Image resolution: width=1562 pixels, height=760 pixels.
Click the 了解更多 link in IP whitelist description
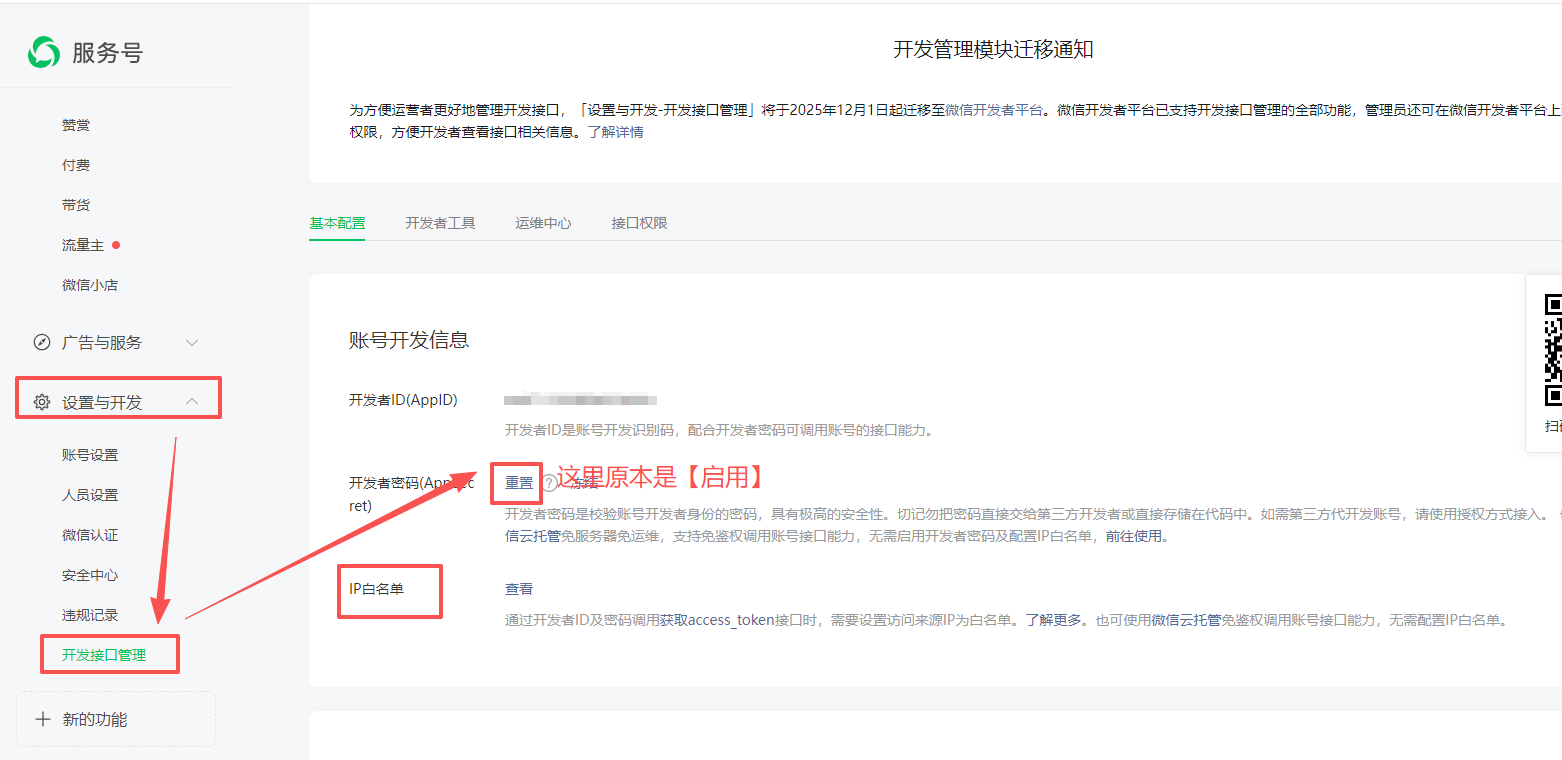[x=1054, y=620]
